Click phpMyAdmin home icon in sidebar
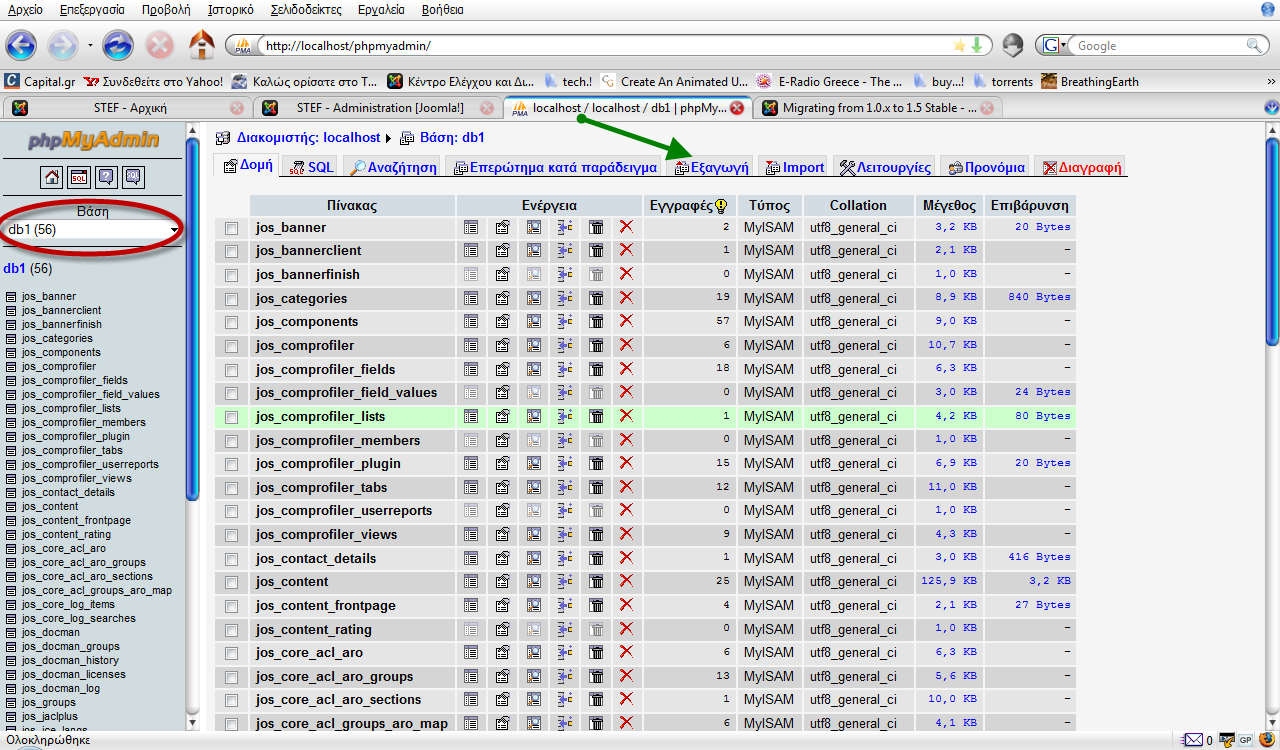 (51, 177)
